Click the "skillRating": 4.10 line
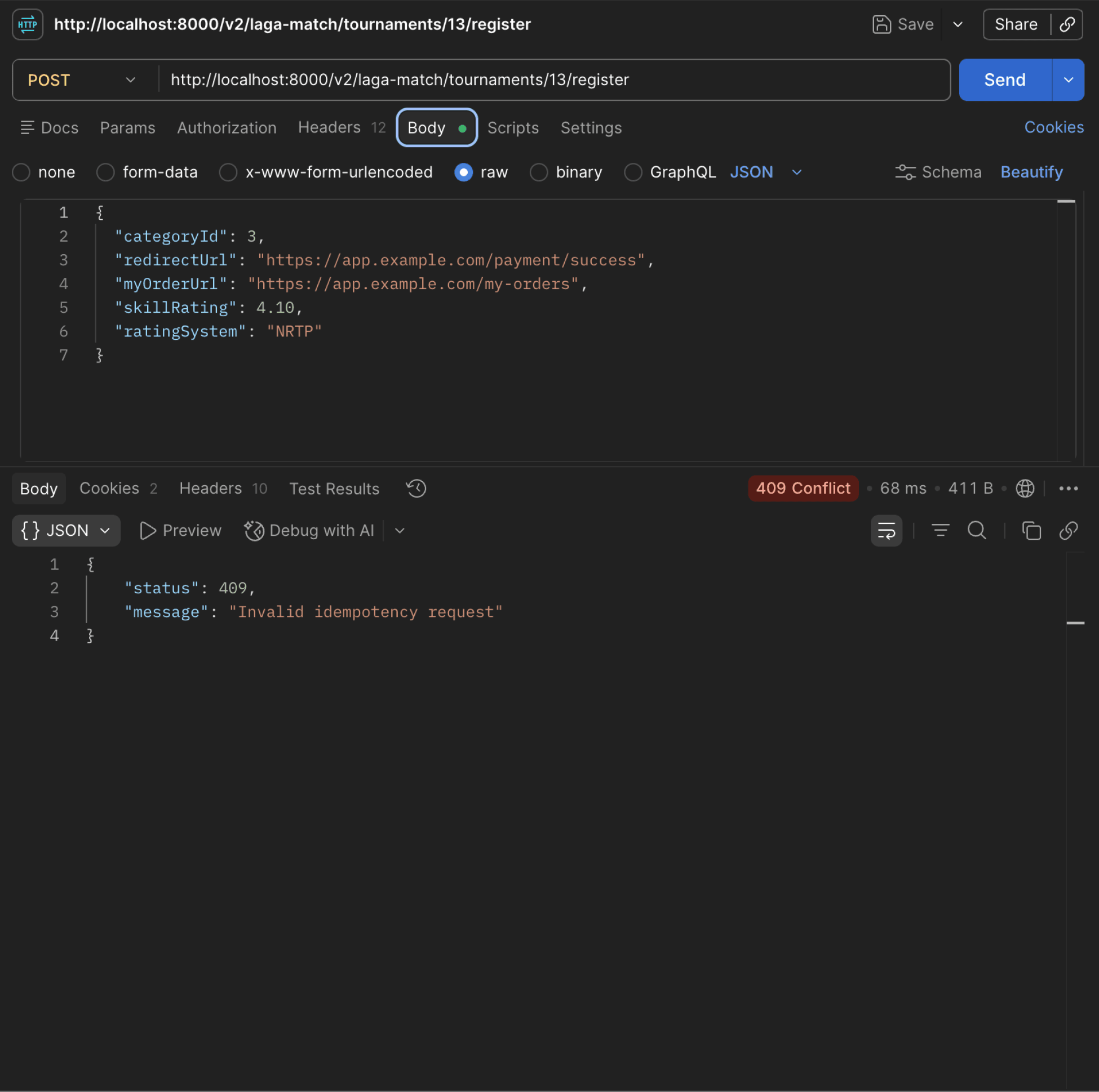The width and height of the screenshot is (1099, 1092). [209, 308]
